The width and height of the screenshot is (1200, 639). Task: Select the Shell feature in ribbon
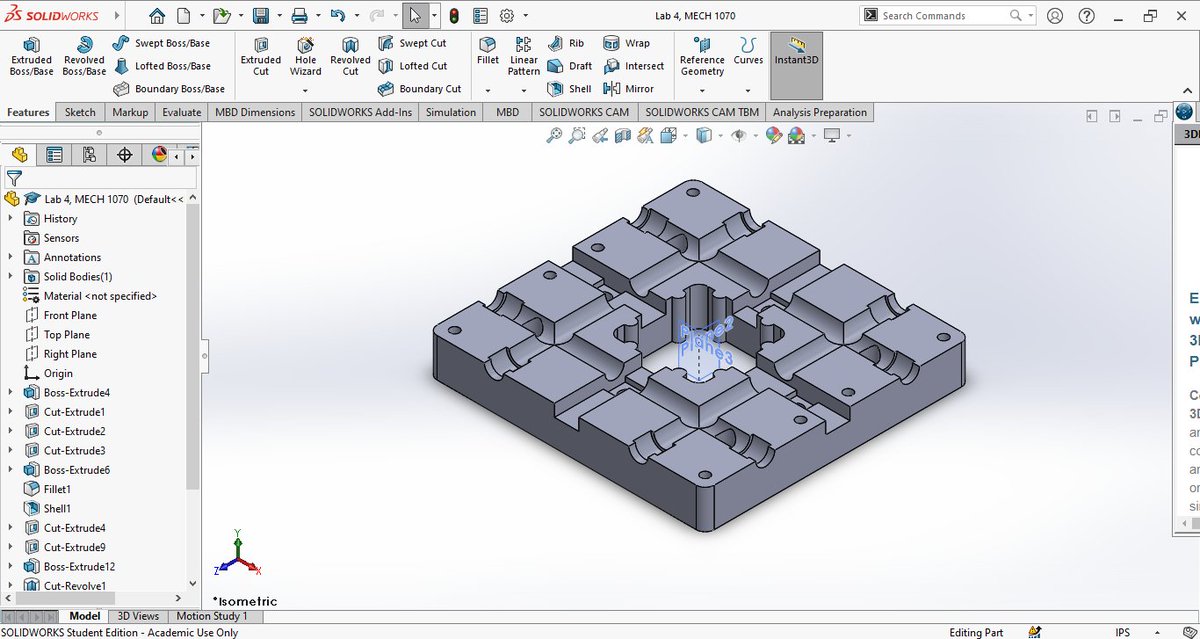click(570, 89)
